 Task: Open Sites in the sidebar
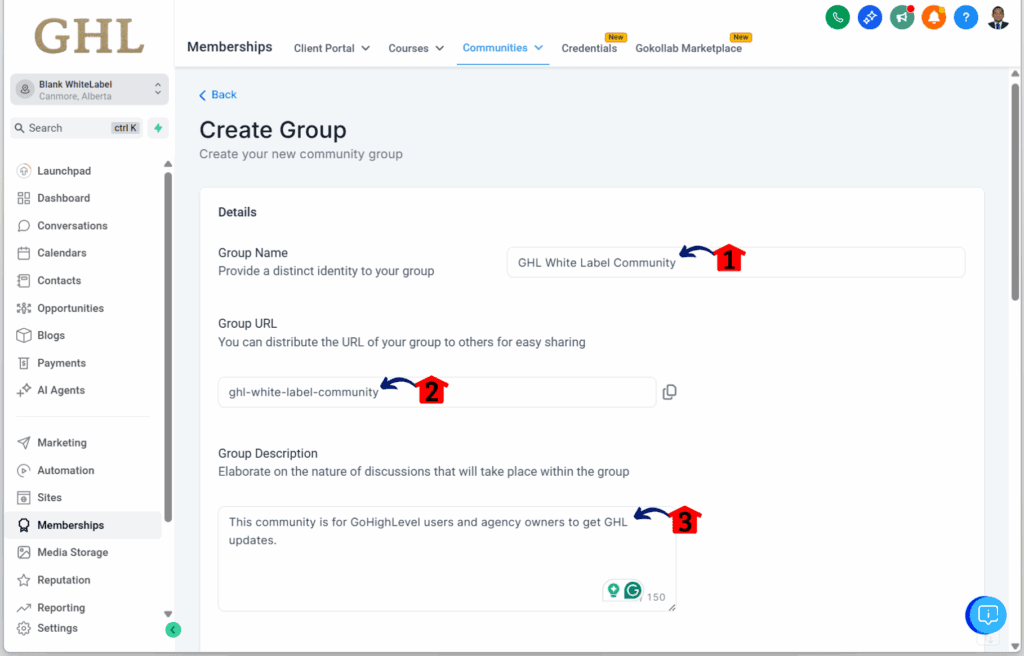[x=39, y=497]
